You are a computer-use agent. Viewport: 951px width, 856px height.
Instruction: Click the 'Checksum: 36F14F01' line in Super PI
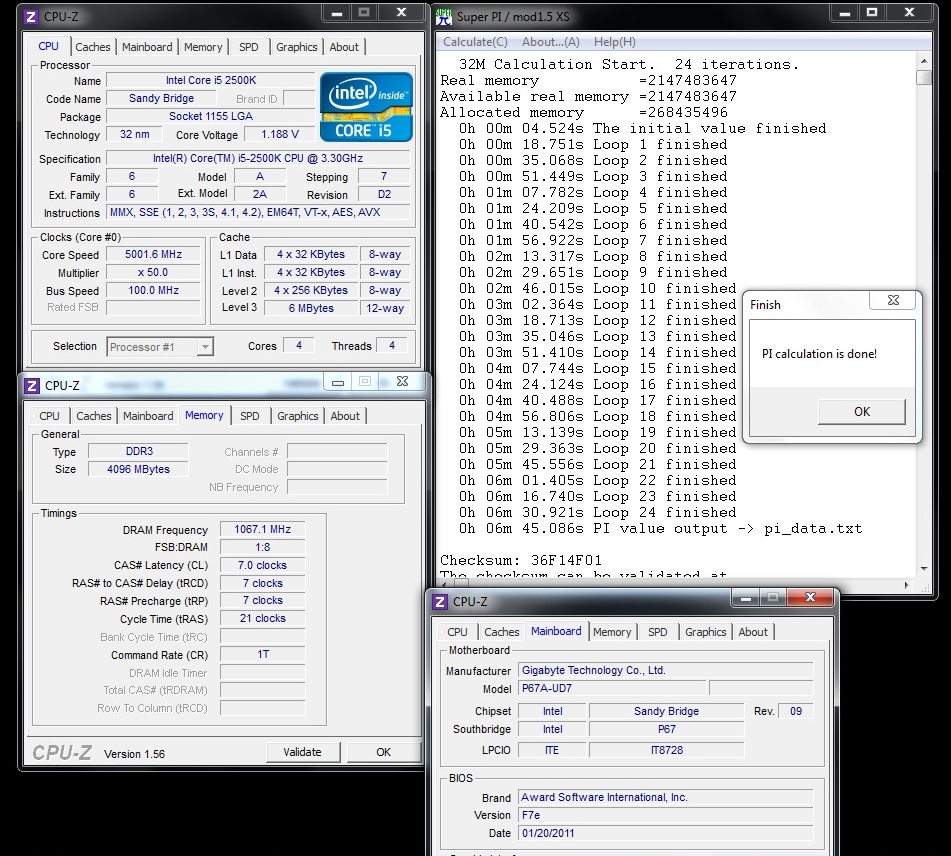(x=520, y=560)
